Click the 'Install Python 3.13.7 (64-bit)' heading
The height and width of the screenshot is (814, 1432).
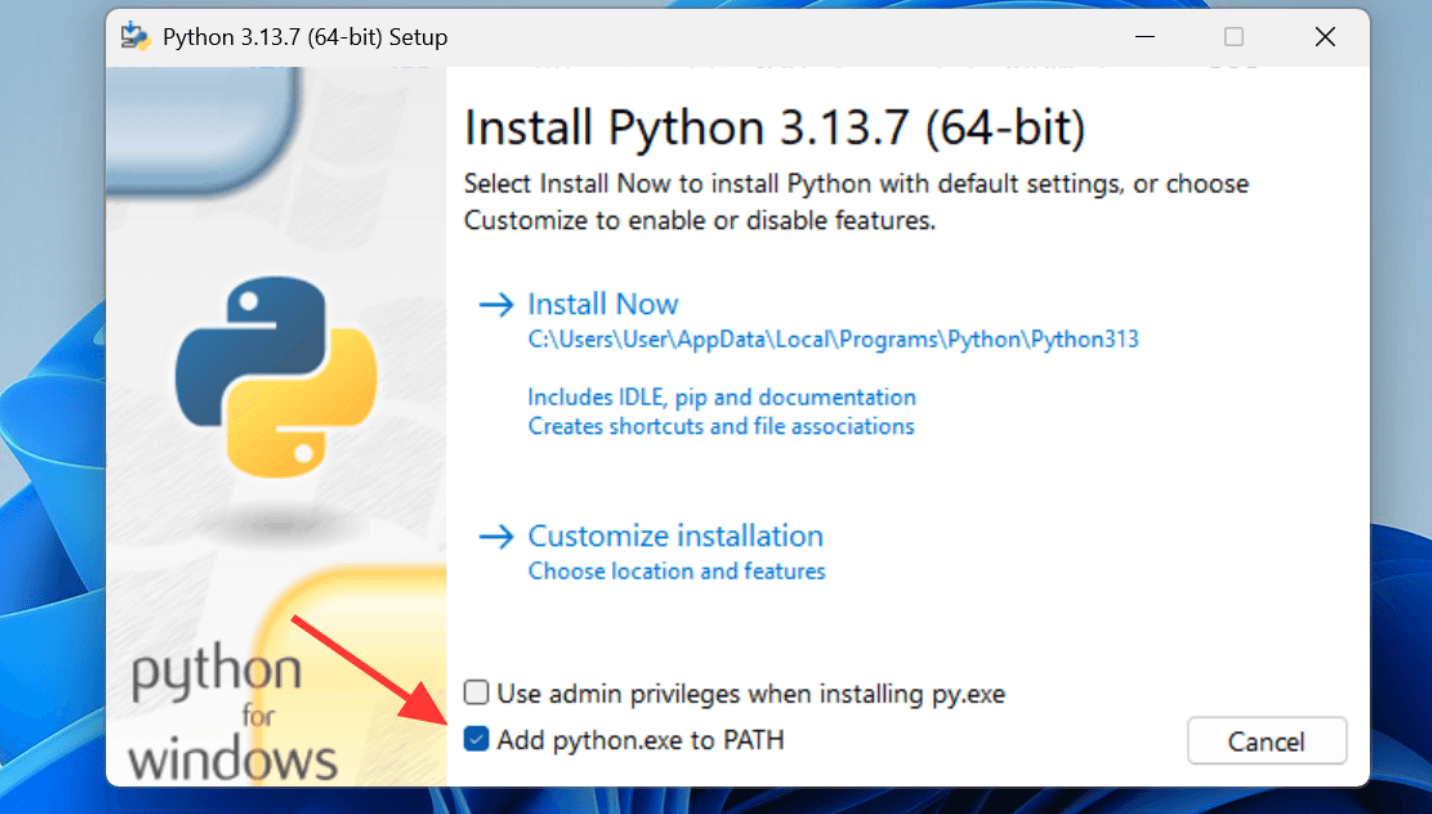pyautogui.click(x=775, y=129)
